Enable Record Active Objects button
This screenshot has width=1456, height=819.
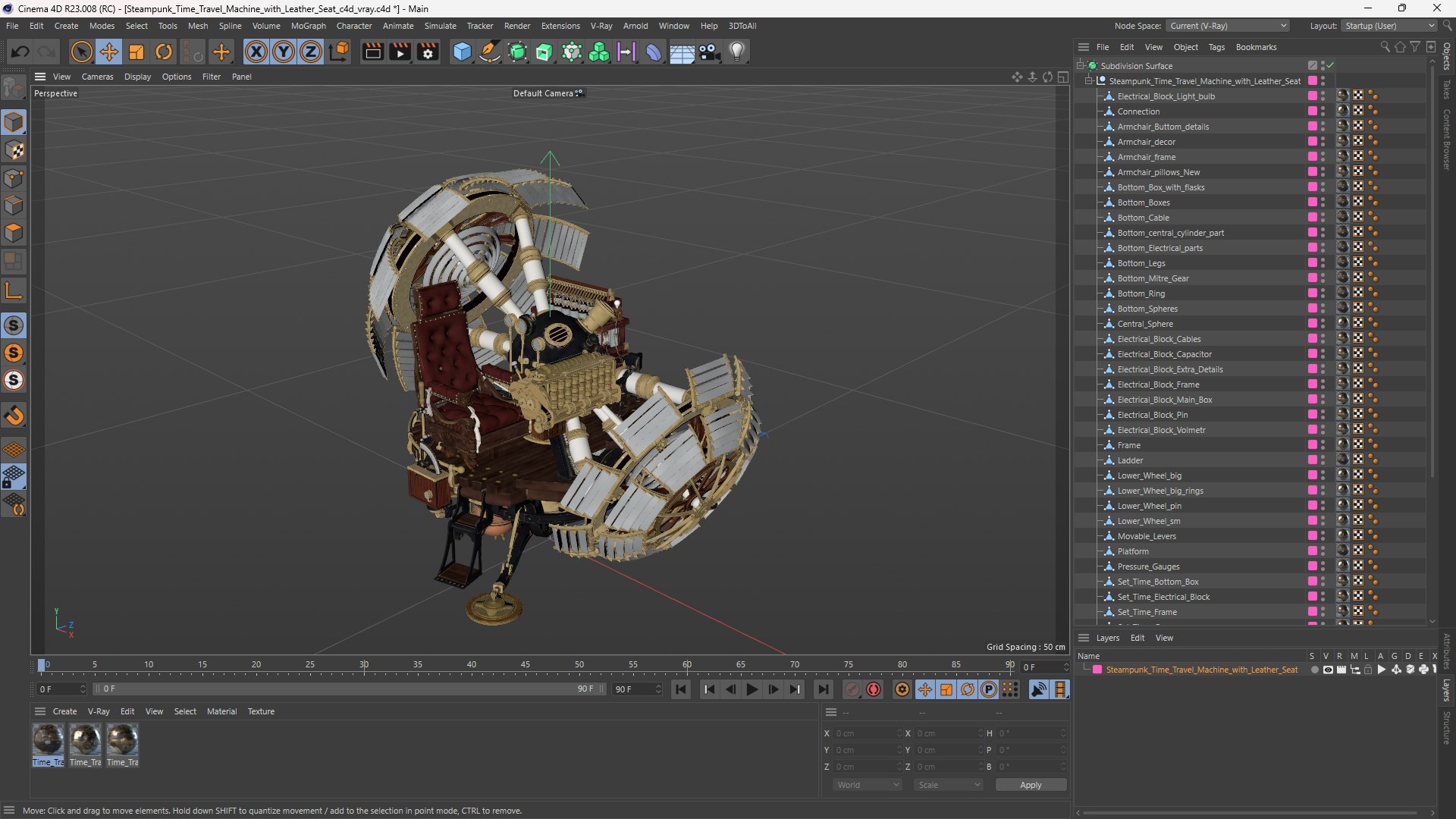point(852,689)
